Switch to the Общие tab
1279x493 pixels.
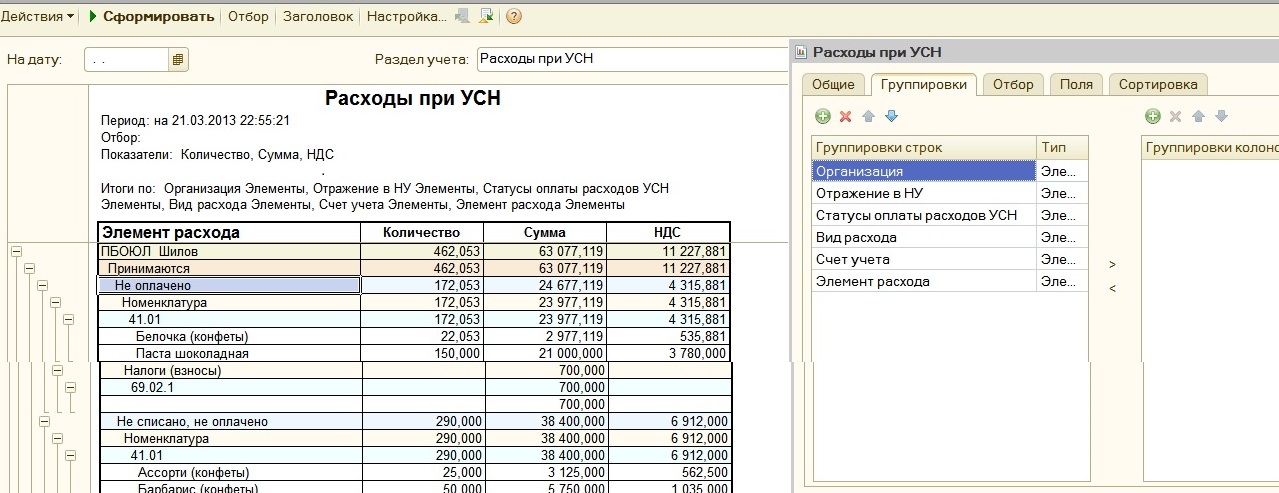(832, 84)
